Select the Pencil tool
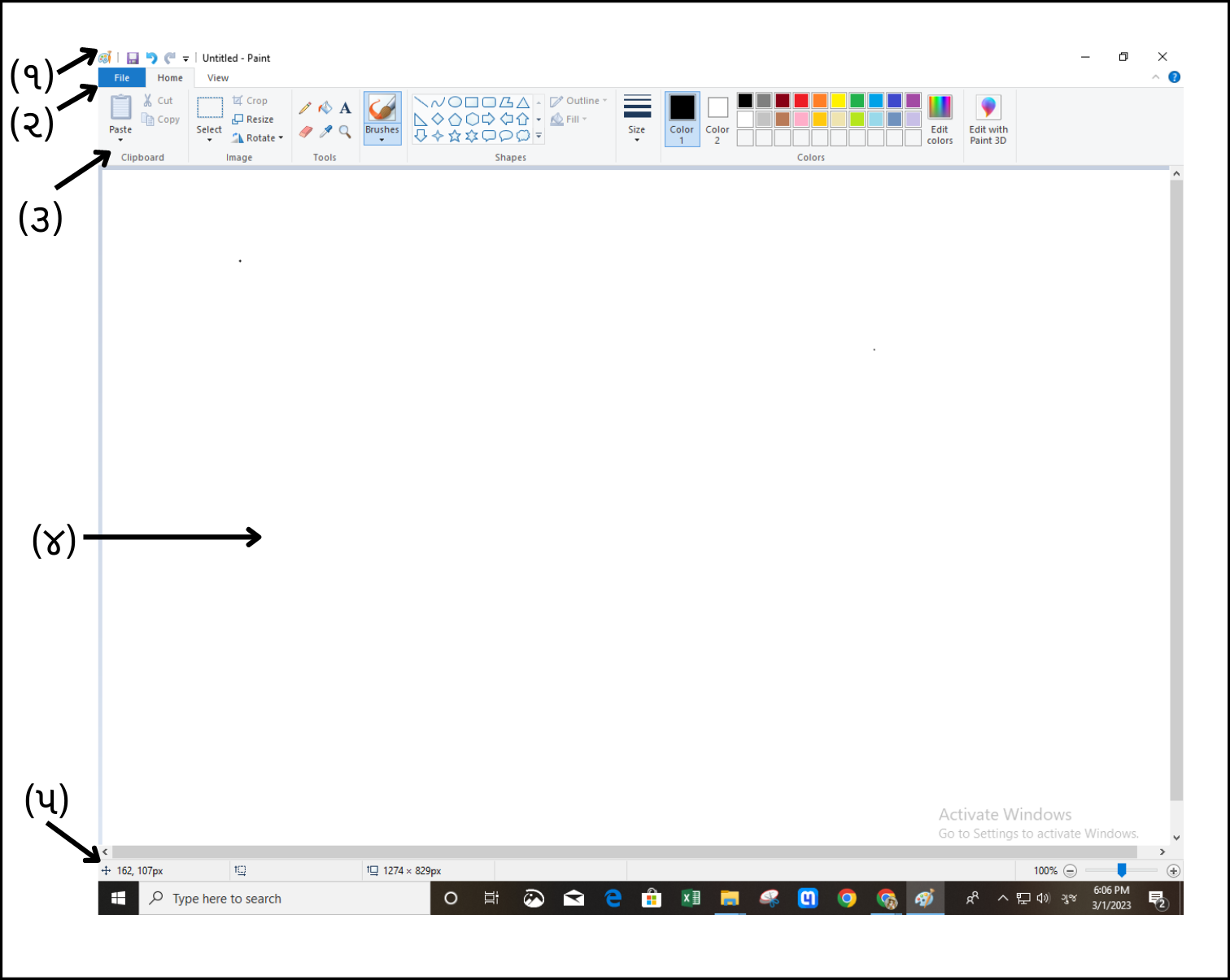 (x=305, y=108)
